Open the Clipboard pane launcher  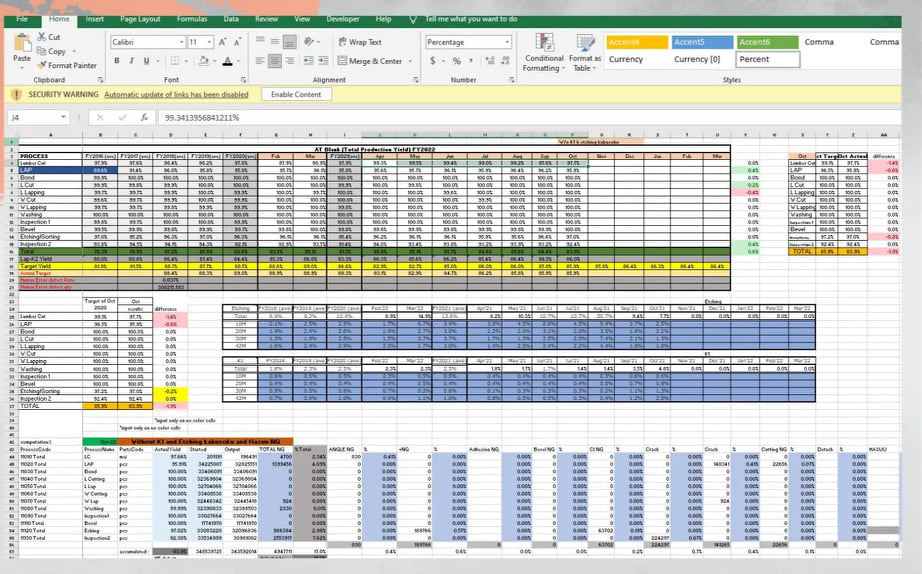tap(101, 79)
